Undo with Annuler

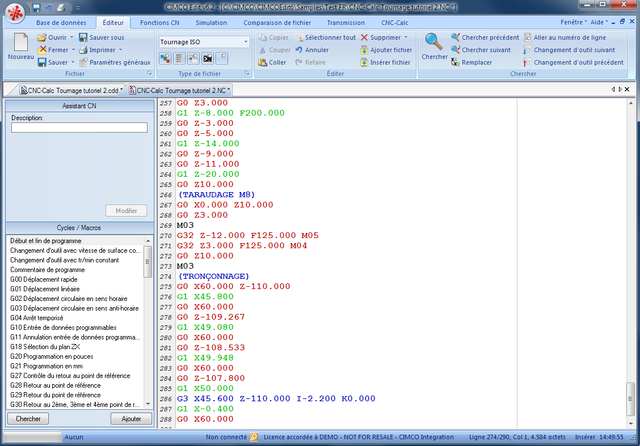(x=312, y=50)
